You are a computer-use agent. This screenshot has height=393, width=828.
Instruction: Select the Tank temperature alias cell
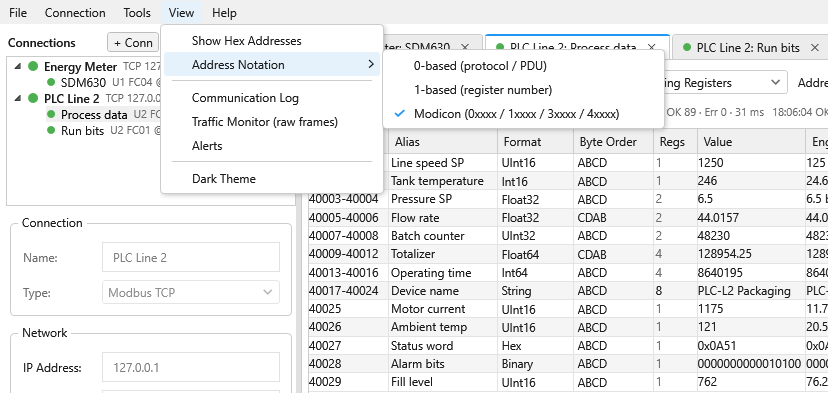coord(443,181)
